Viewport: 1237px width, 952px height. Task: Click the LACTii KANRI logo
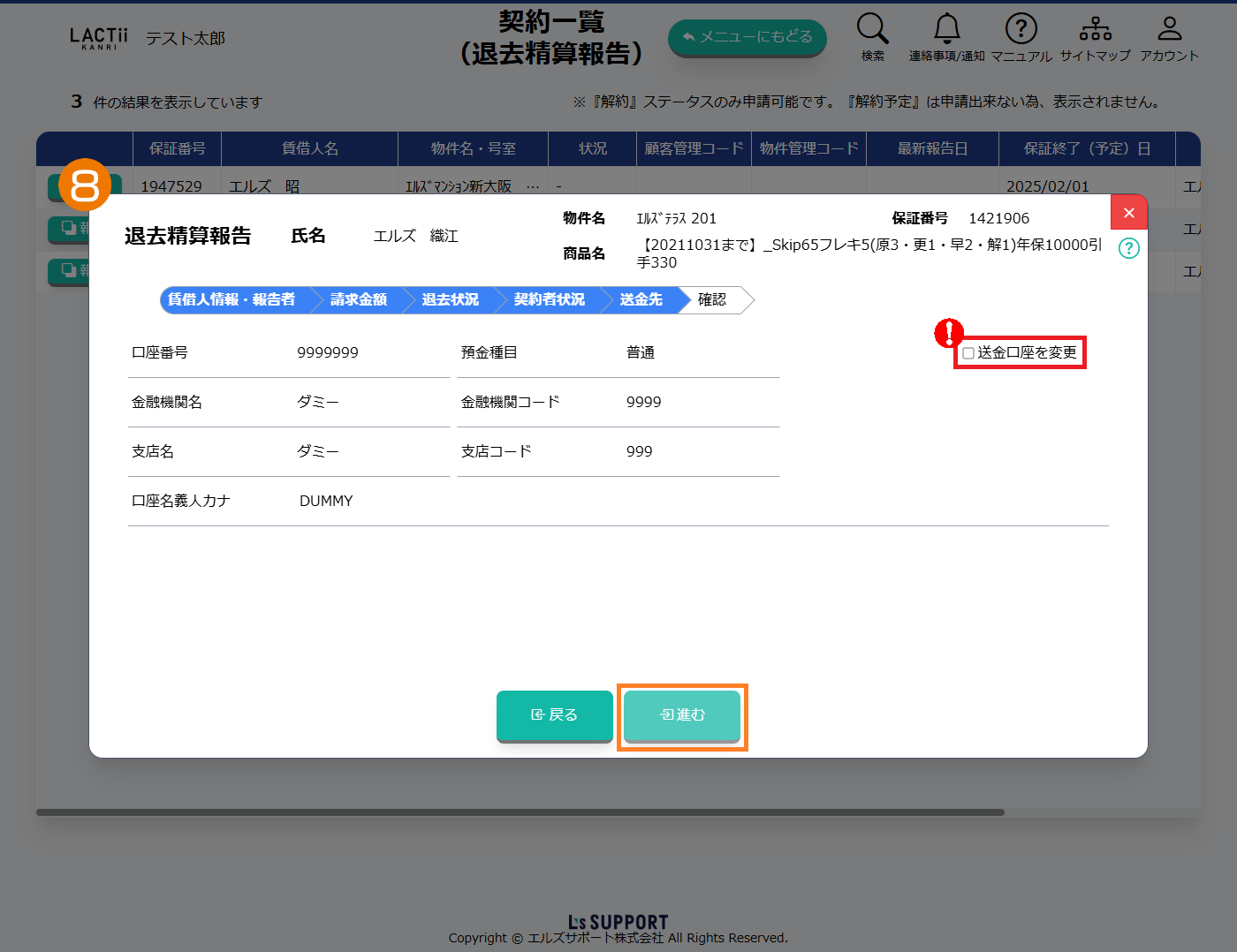click(x=99, y=38)
